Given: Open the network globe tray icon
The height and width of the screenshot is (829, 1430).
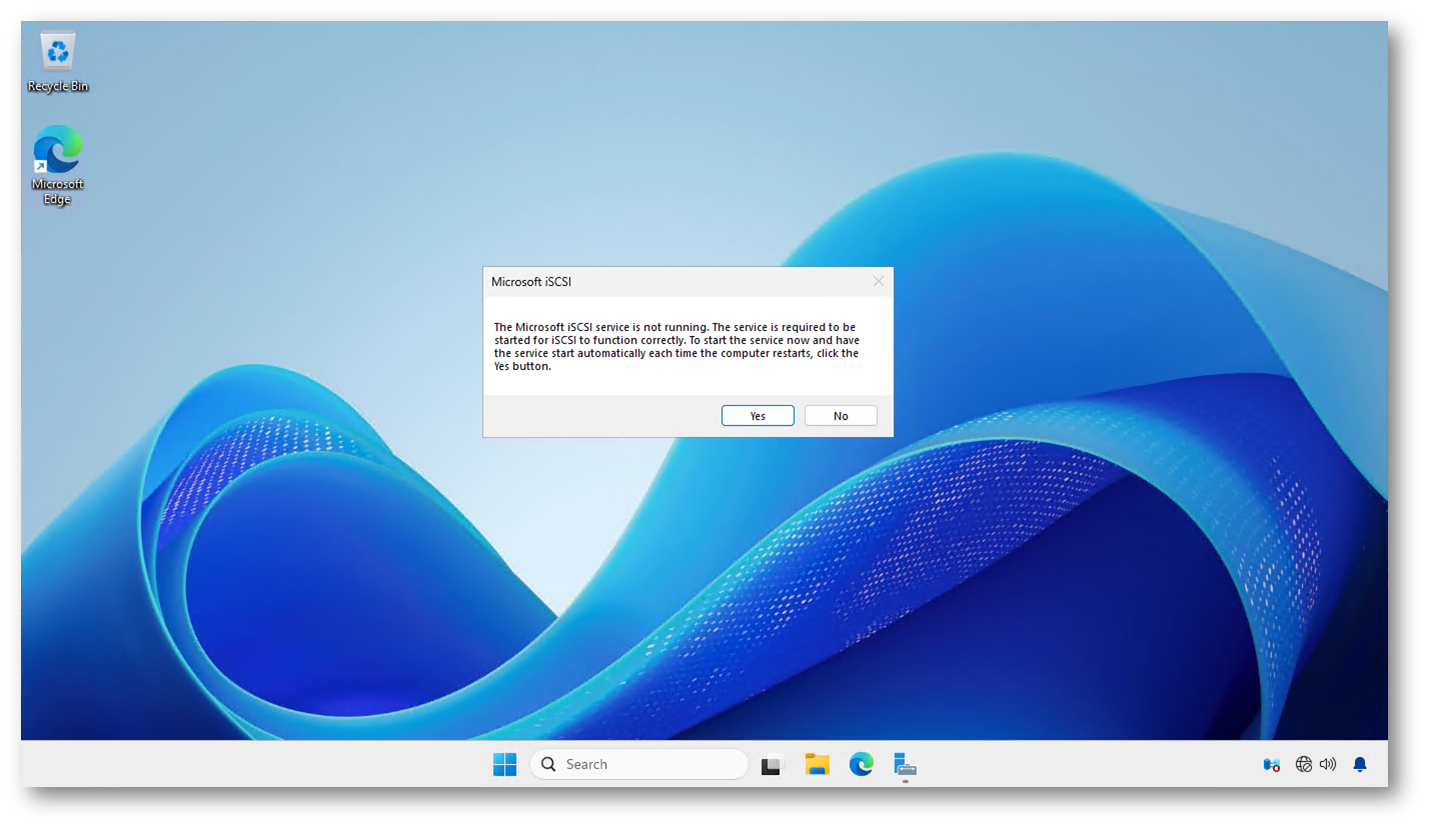Looking at the screenshot, I should (1303, 765).
